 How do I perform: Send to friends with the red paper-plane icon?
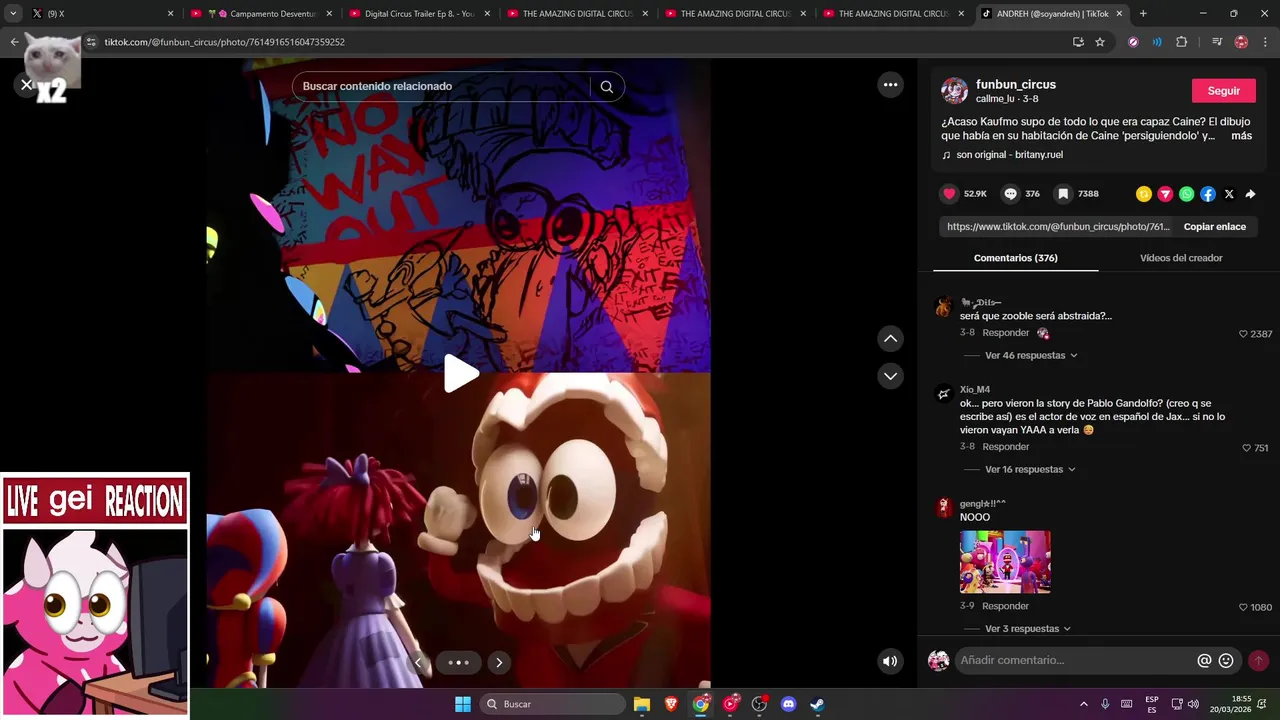[1165, 194]
